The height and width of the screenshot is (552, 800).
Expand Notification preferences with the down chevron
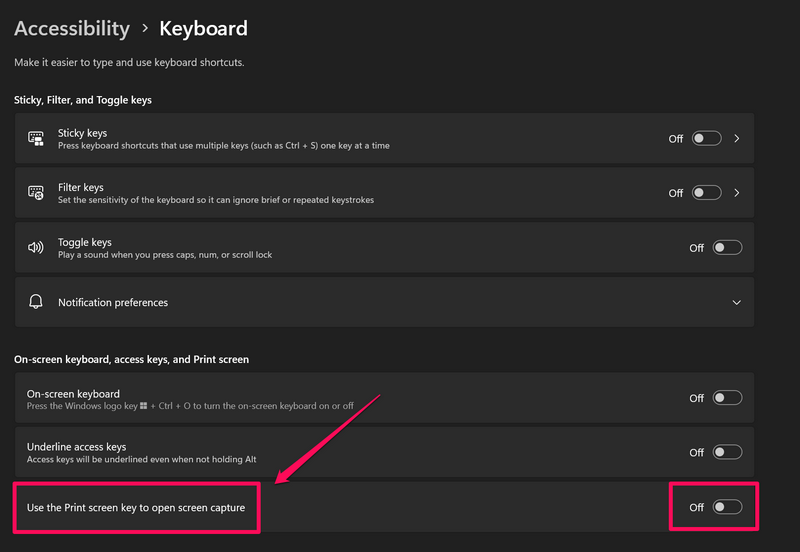737,302
